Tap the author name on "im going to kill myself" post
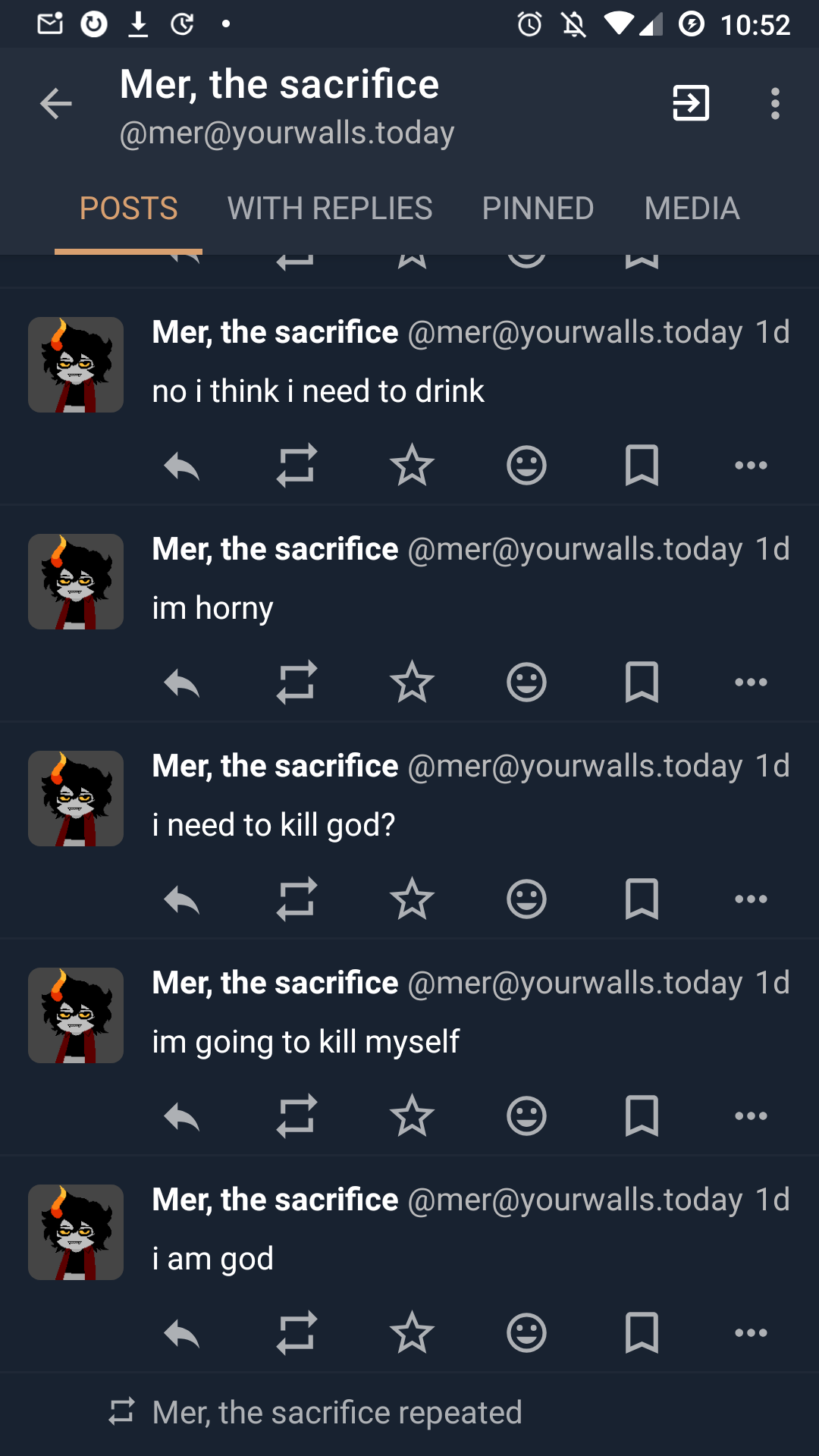This screenshot has width=819, height=1456. click(x=275, y=983)
